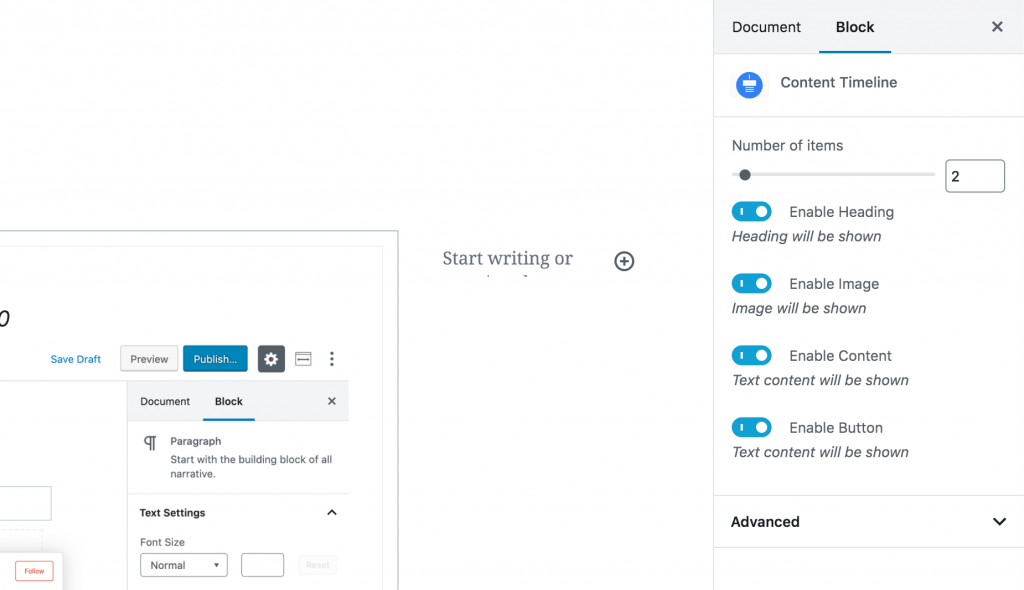The width and height of the screenshot is (1024, 590).
Task: Click the Paragraph block pilcrow icon
Action: click(x=150, y=443)
